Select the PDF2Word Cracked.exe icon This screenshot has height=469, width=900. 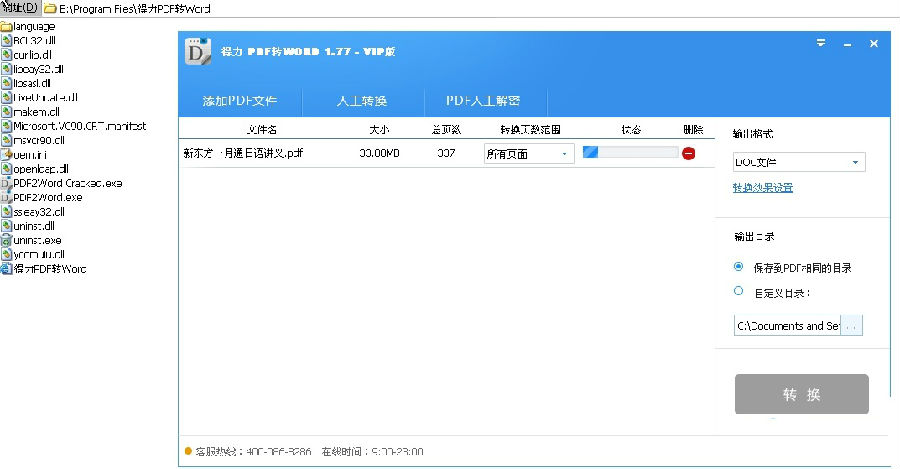[6, 183]
